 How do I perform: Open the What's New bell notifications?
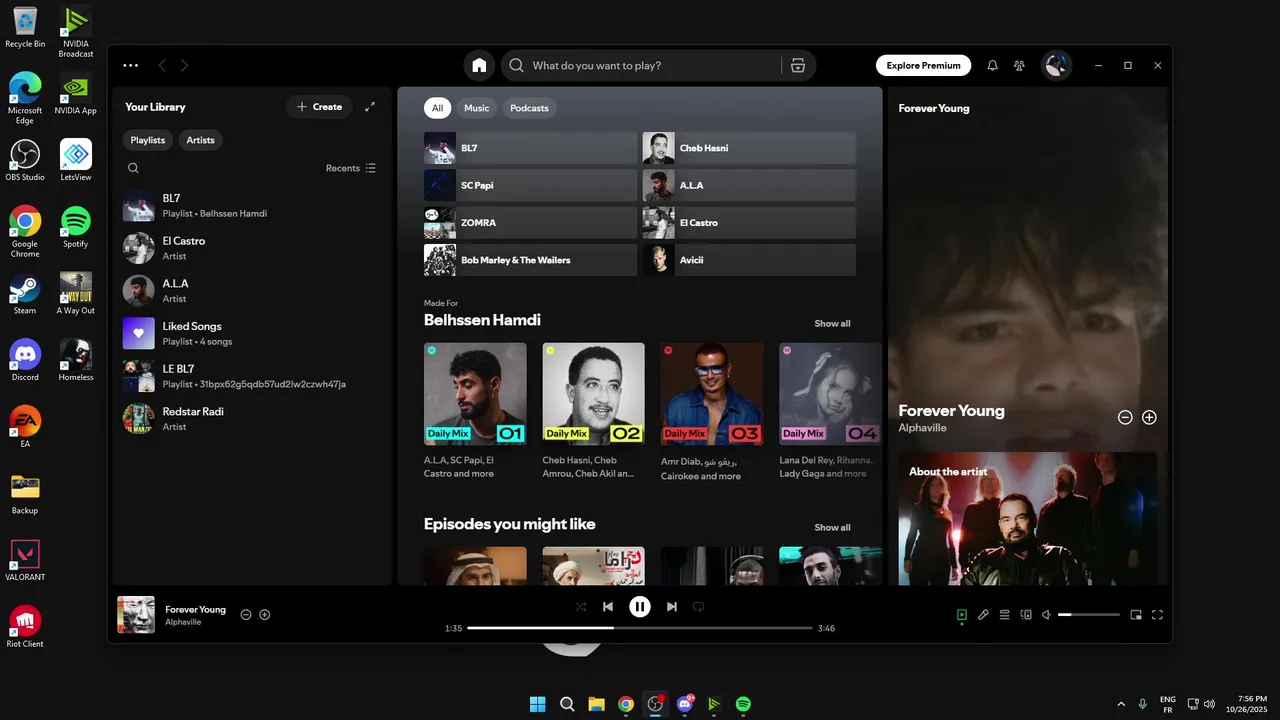(x=992, y=65)
